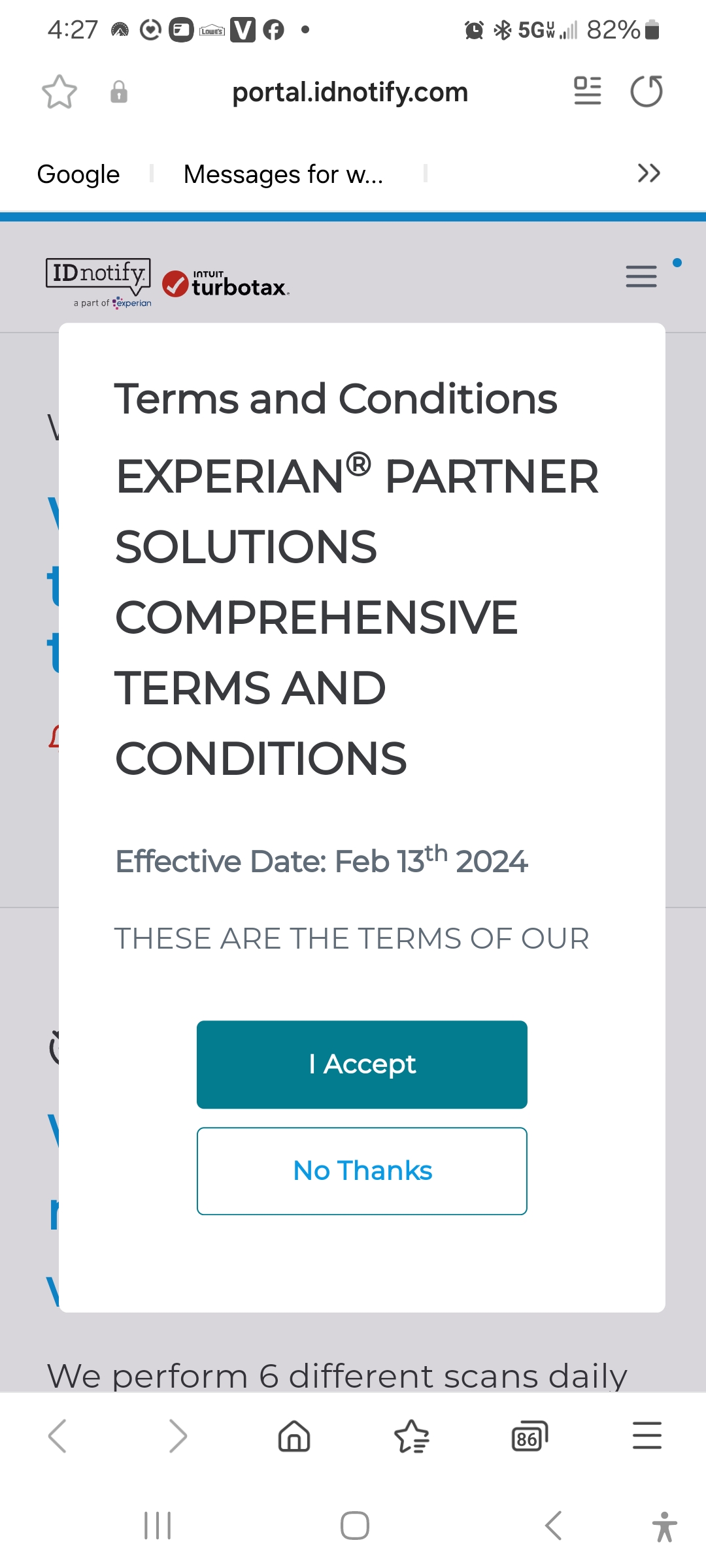Viewport: 706px width, 1568px height.
Task: Tap the refresh page icon
Action: coord(646,91)
